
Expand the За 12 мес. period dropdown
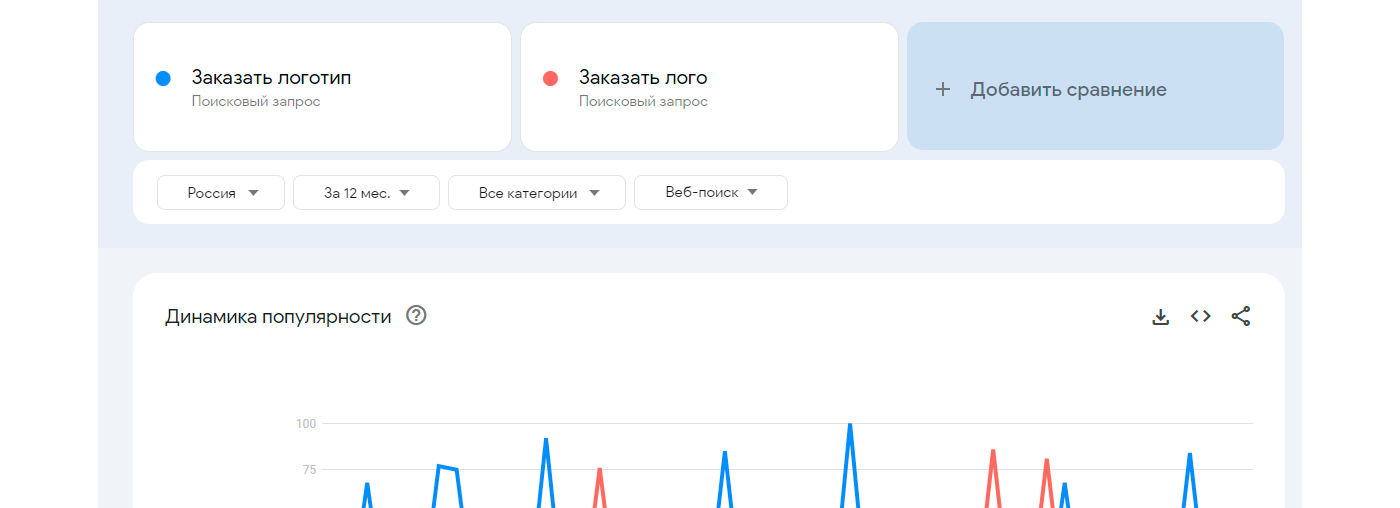[366, 193]
